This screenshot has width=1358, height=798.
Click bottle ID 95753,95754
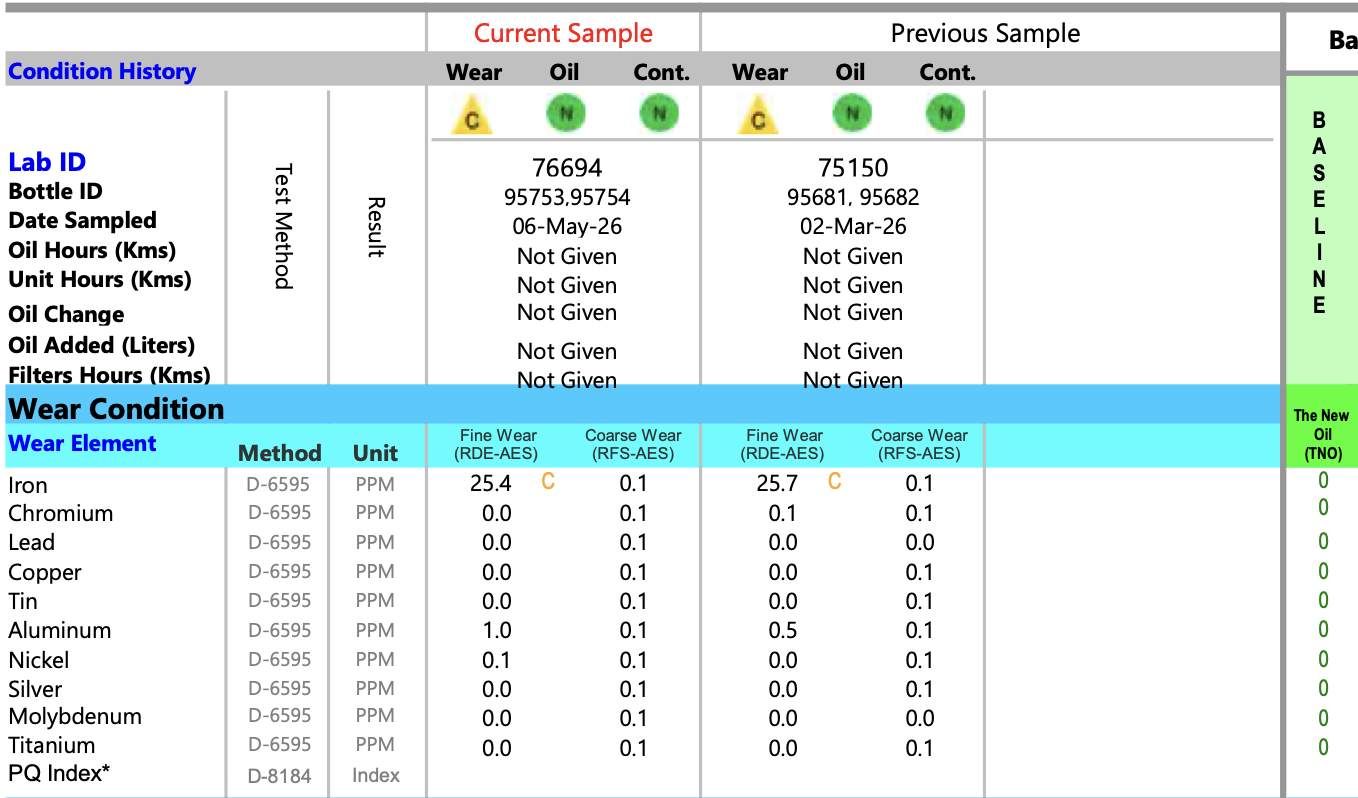pyautogui.click(x=567, y=198)
